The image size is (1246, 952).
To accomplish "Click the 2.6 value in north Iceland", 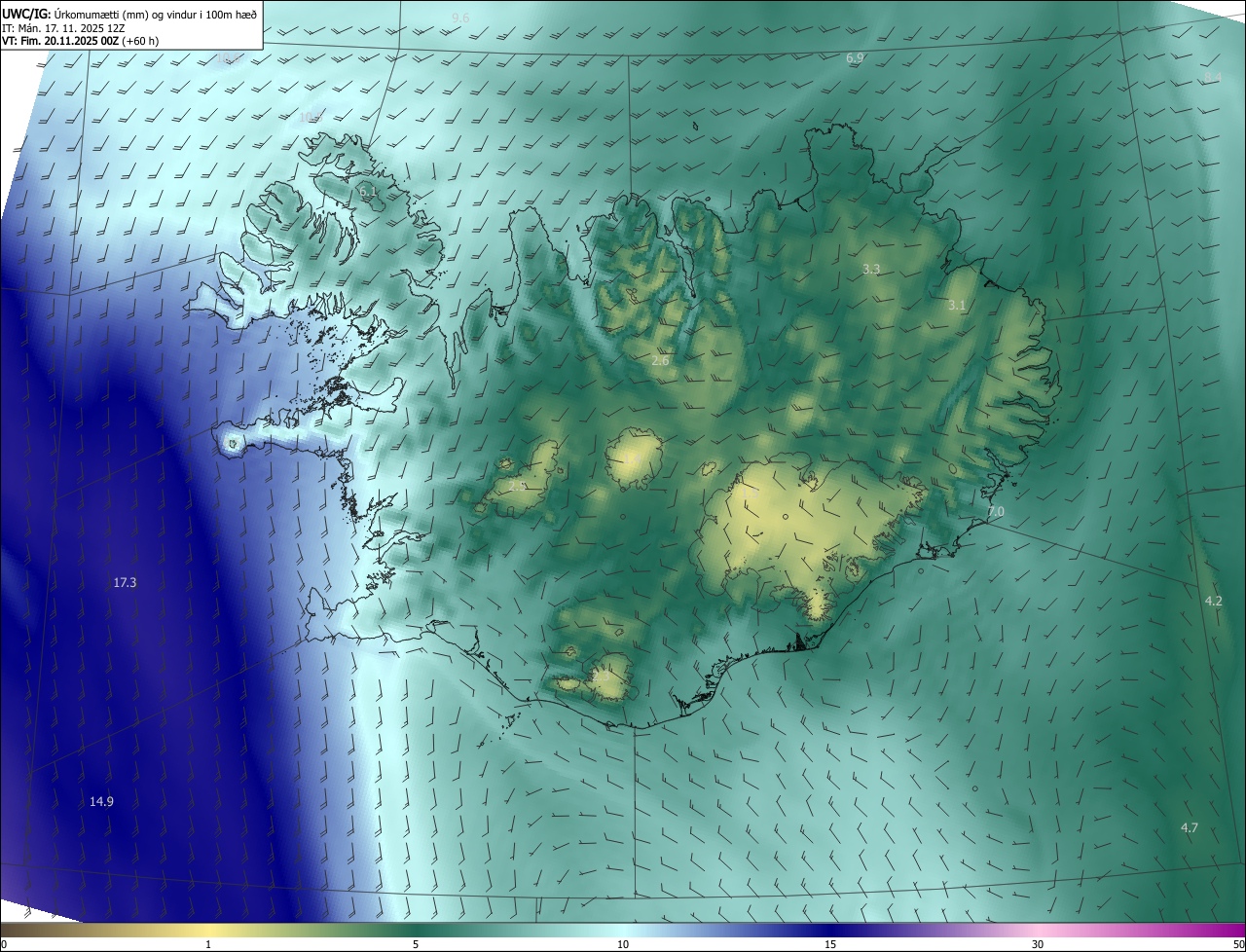I will (660, 361).
